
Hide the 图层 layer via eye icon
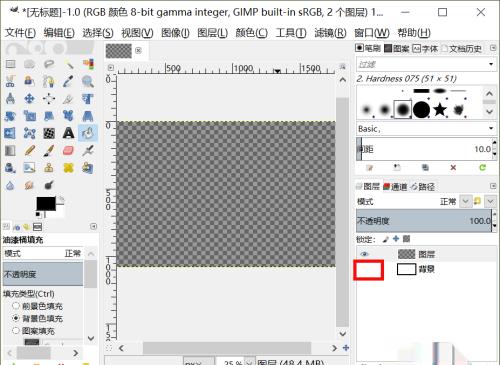[365, 254]
